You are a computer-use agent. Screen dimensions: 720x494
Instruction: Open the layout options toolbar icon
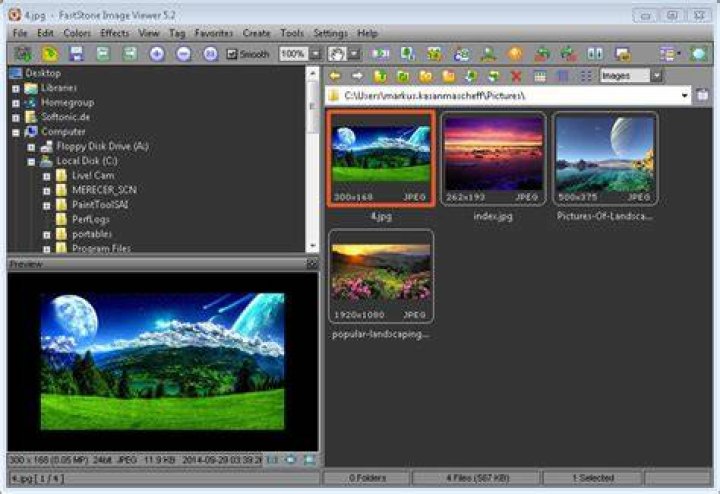pos(669,54)
